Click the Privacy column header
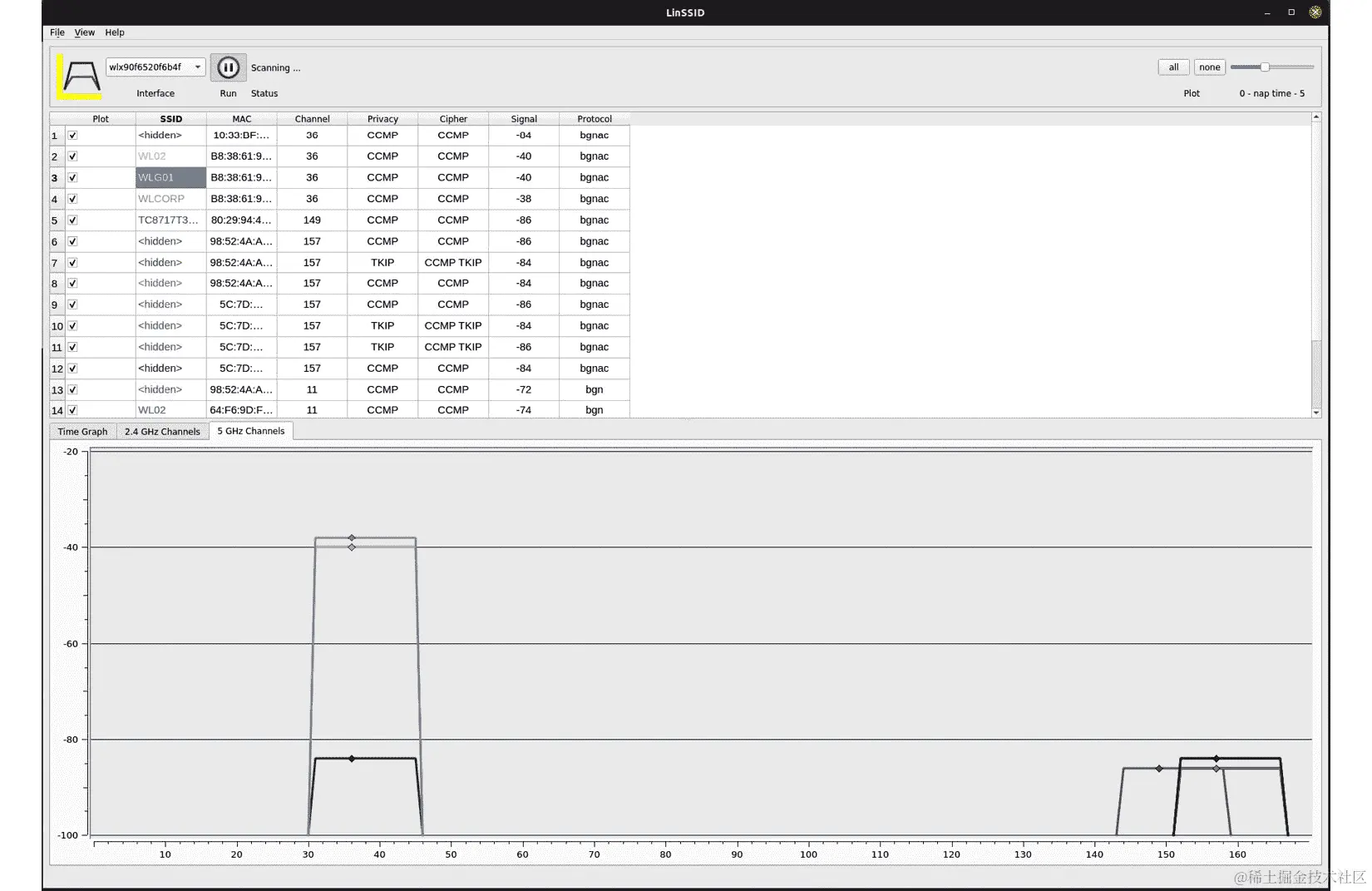Screen dimensions: 1372x891 coord(382,119)
